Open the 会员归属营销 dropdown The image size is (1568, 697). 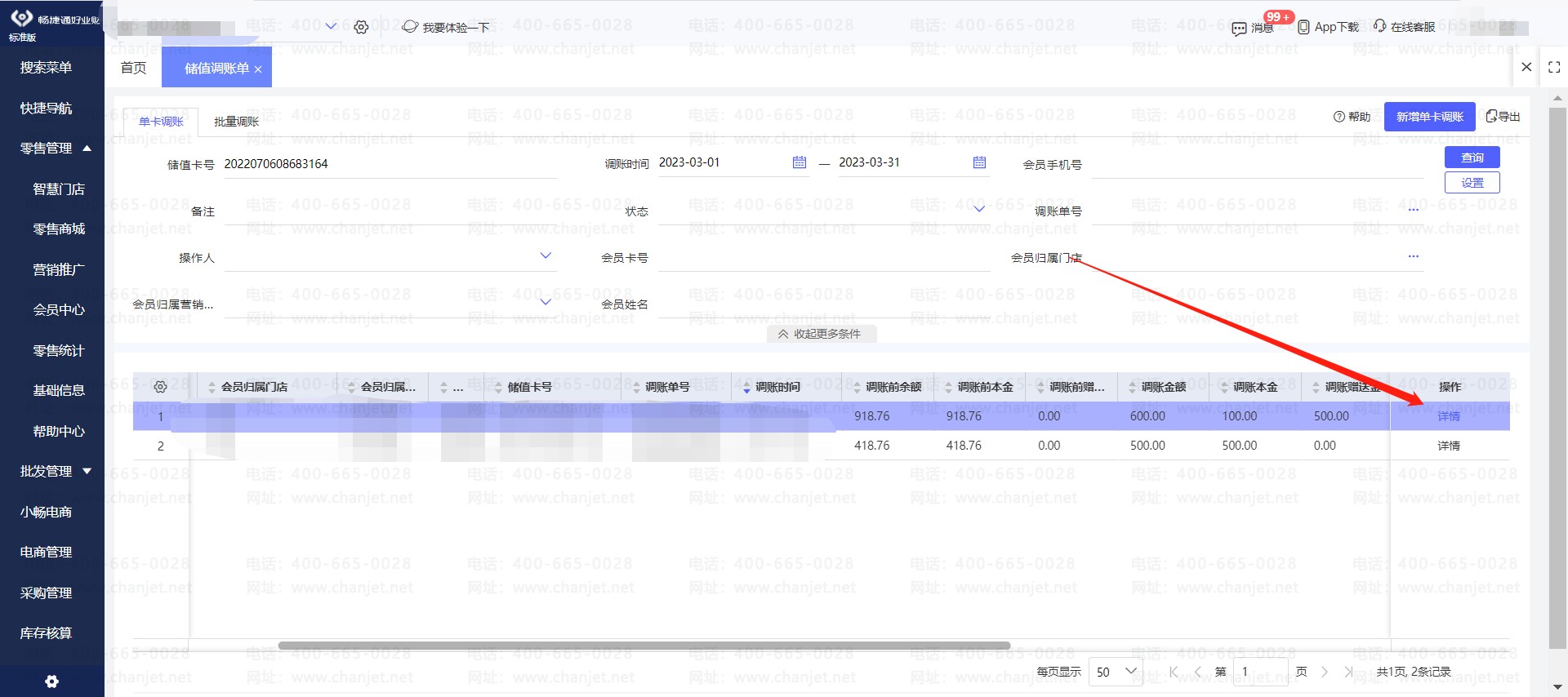click(x=546, y=302)
